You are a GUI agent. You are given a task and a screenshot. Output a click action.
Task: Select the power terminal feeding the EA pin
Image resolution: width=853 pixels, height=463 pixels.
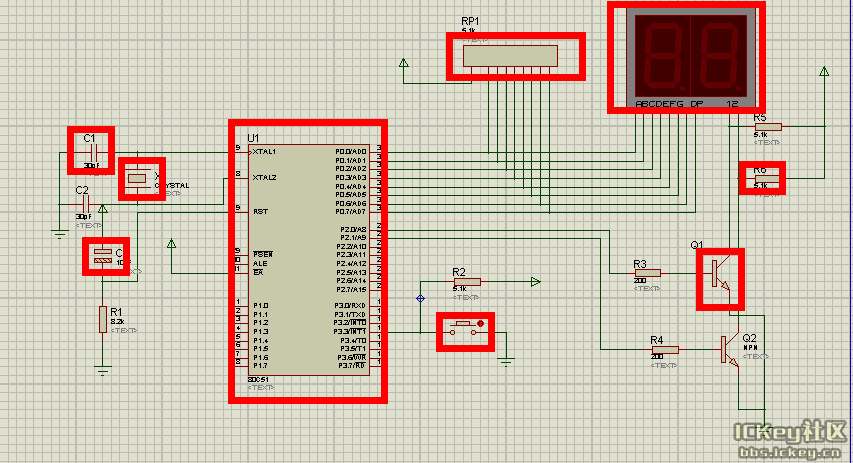coord(171,244)
